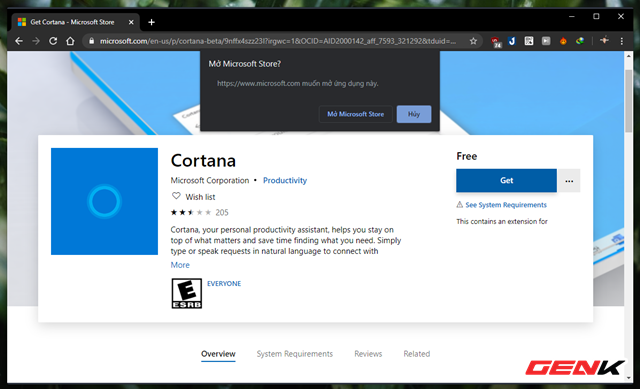Add Cortana to Wish list heart
Viewport: 640px width, 389px height.
pyautogui.click(x=176, y=196)
